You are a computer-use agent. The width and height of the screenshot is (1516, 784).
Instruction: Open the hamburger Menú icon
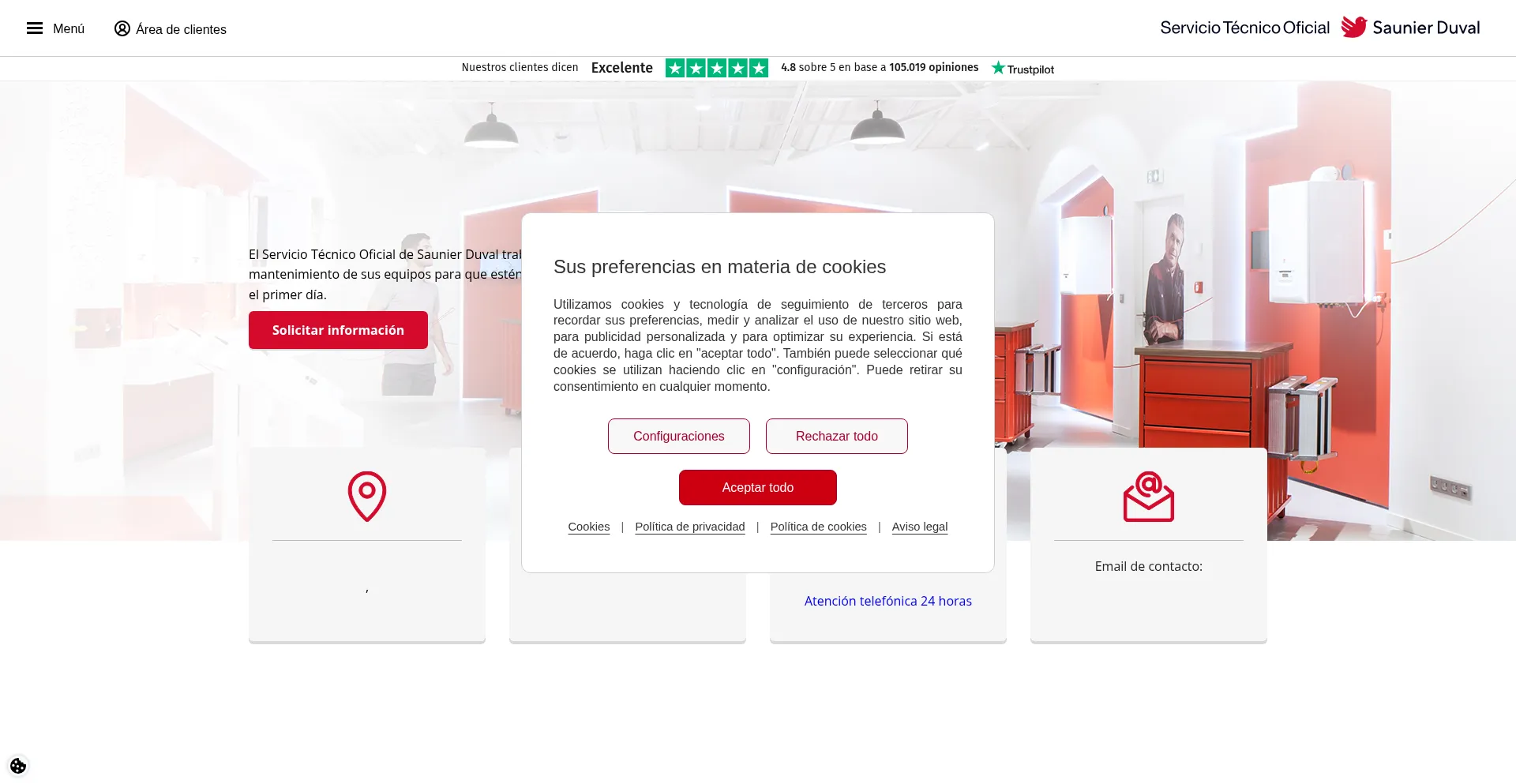coord(35,28)
